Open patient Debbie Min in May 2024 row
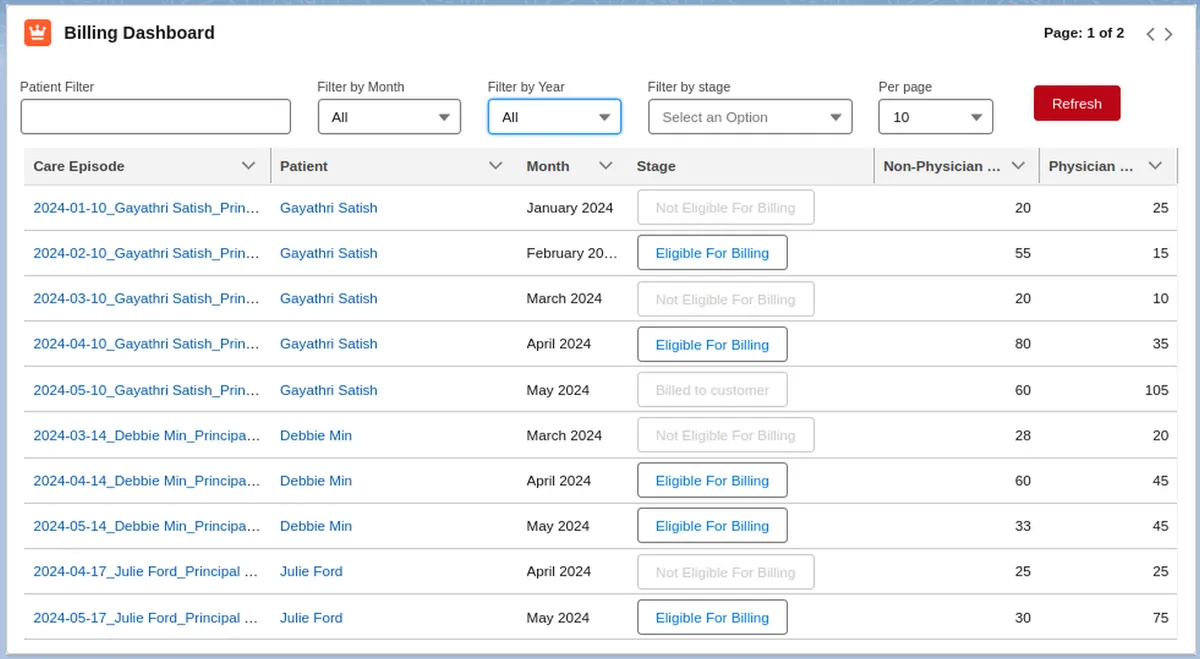This screenshot has width=1200, height=659. click(x=316, y=525)
